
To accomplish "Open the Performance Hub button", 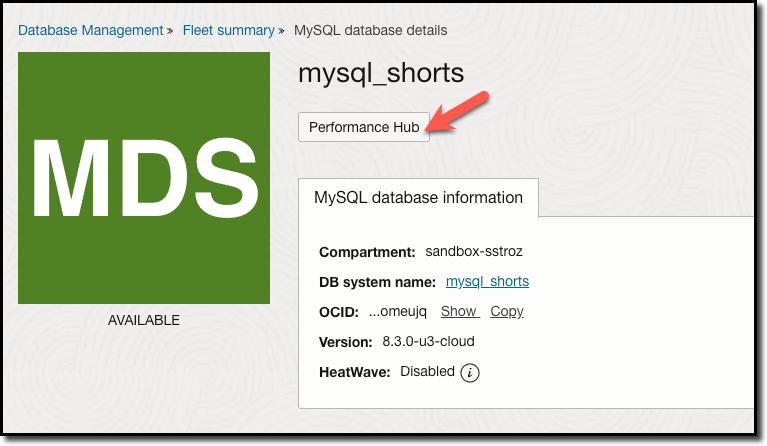I will pyautogui.click(x=363, y=127).
